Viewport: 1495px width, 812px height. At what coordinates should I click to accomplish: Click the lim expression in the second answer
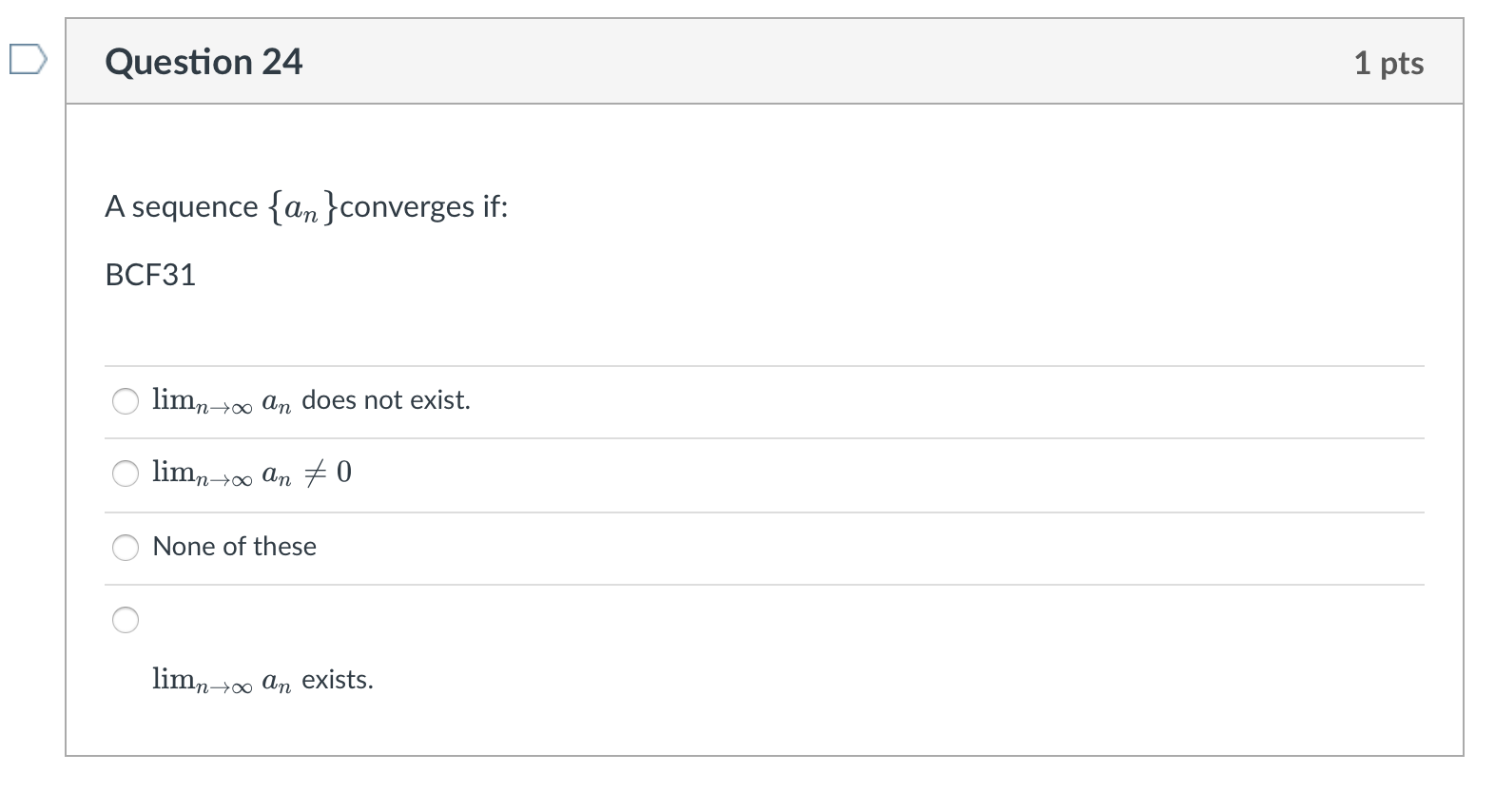[202, 474]
